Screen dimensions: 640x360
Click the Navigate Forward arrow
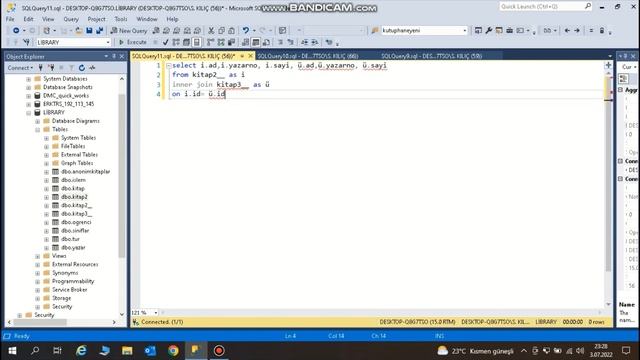tap(577, 31)
